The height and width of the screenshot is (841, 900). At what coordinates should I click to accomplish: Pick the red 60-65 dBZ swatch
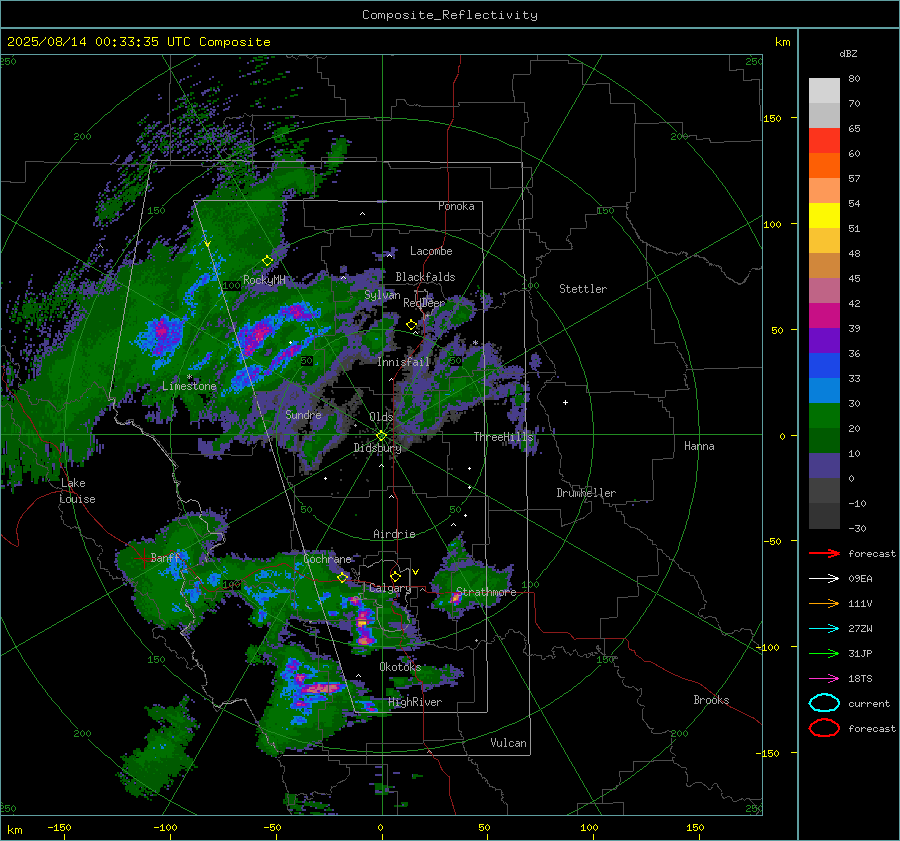pos(824,141)
